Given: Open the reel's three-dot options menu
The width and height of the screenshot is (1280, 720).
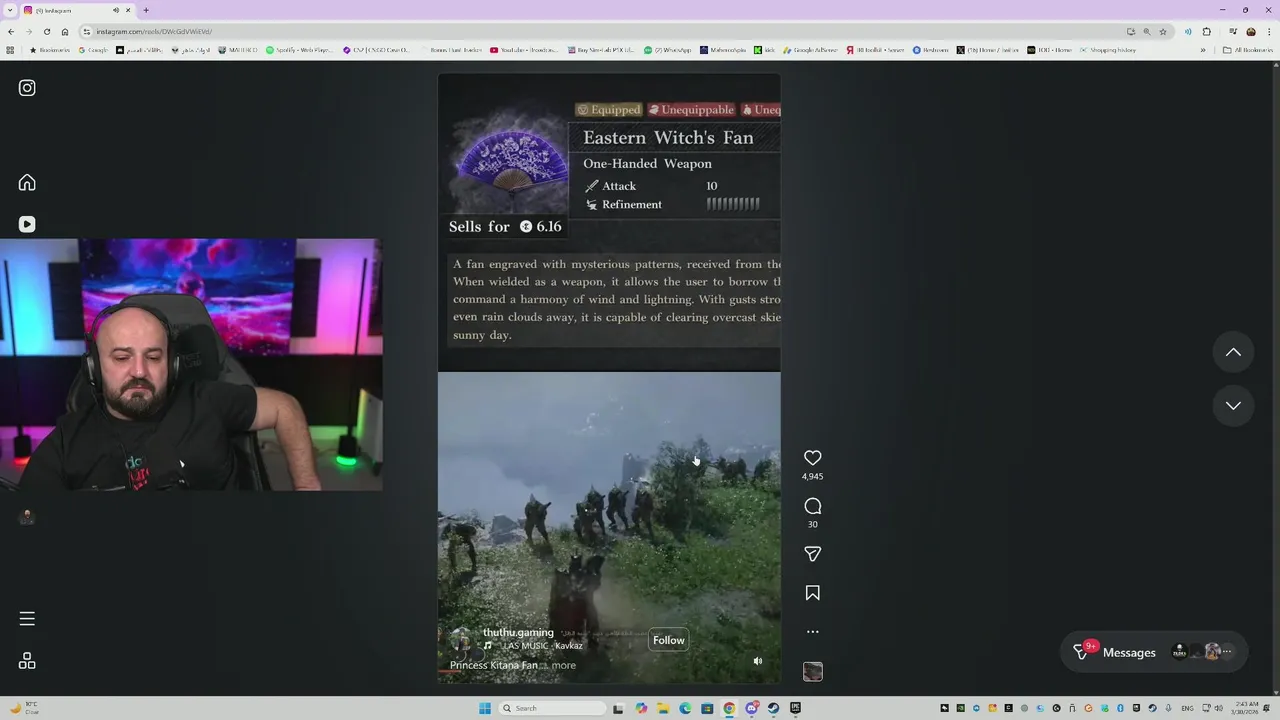Looking at the screenshot, I should click(x=813, y=632).
